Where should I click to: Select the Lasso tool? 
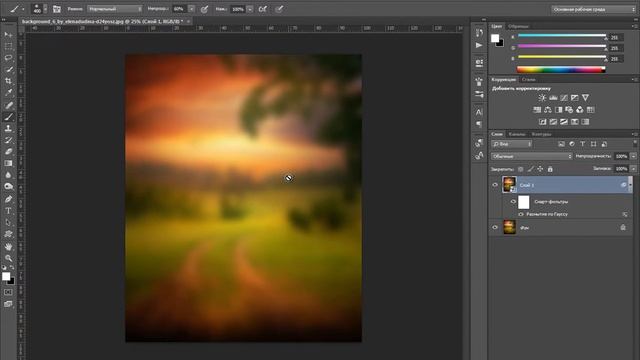[x=8, y=58]
